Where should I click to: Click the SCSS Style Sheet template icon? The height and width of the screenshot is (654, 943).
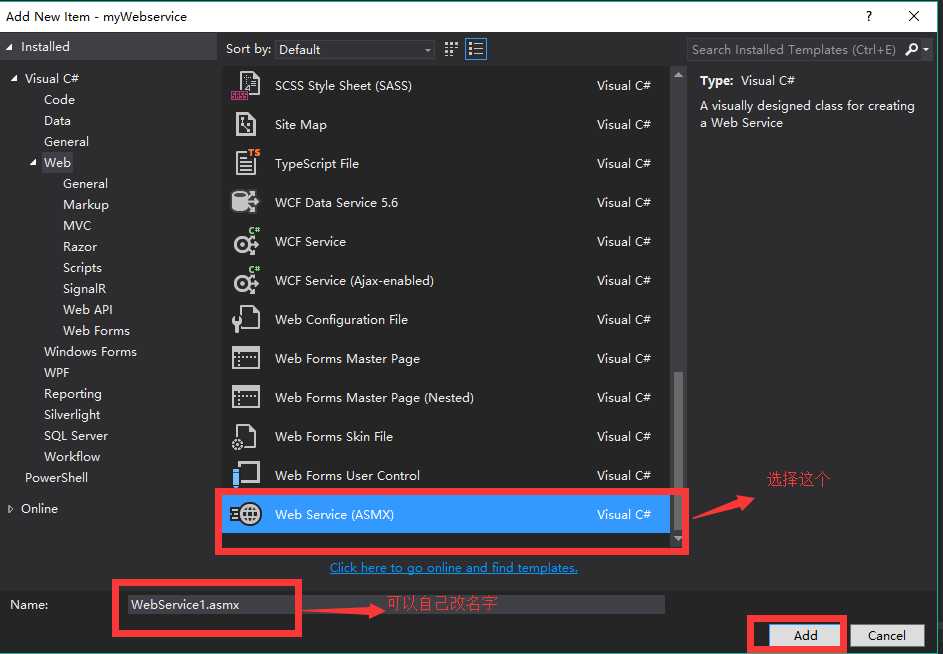point(245,85)
